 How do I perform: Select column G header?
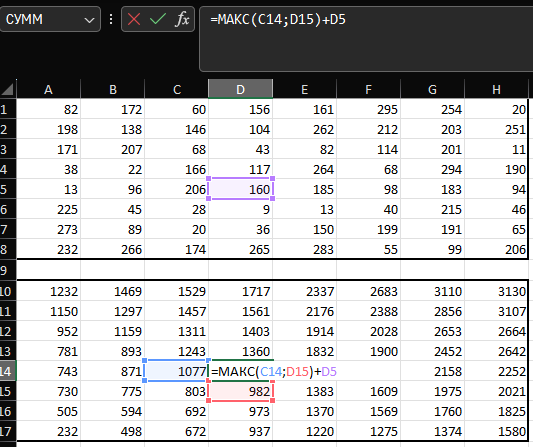432,89
